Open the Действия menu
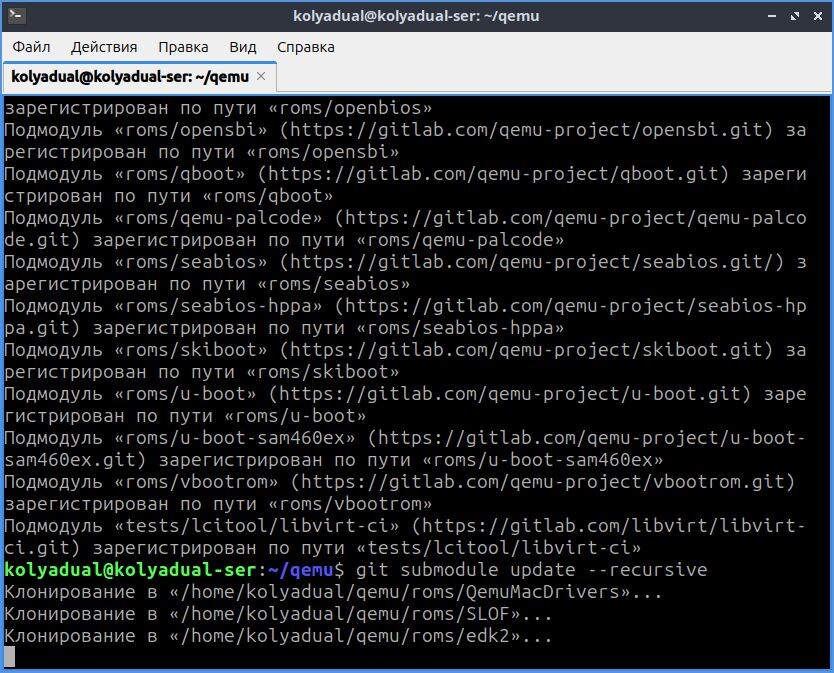Screen dimensions: 834x673 coord(104,47)
